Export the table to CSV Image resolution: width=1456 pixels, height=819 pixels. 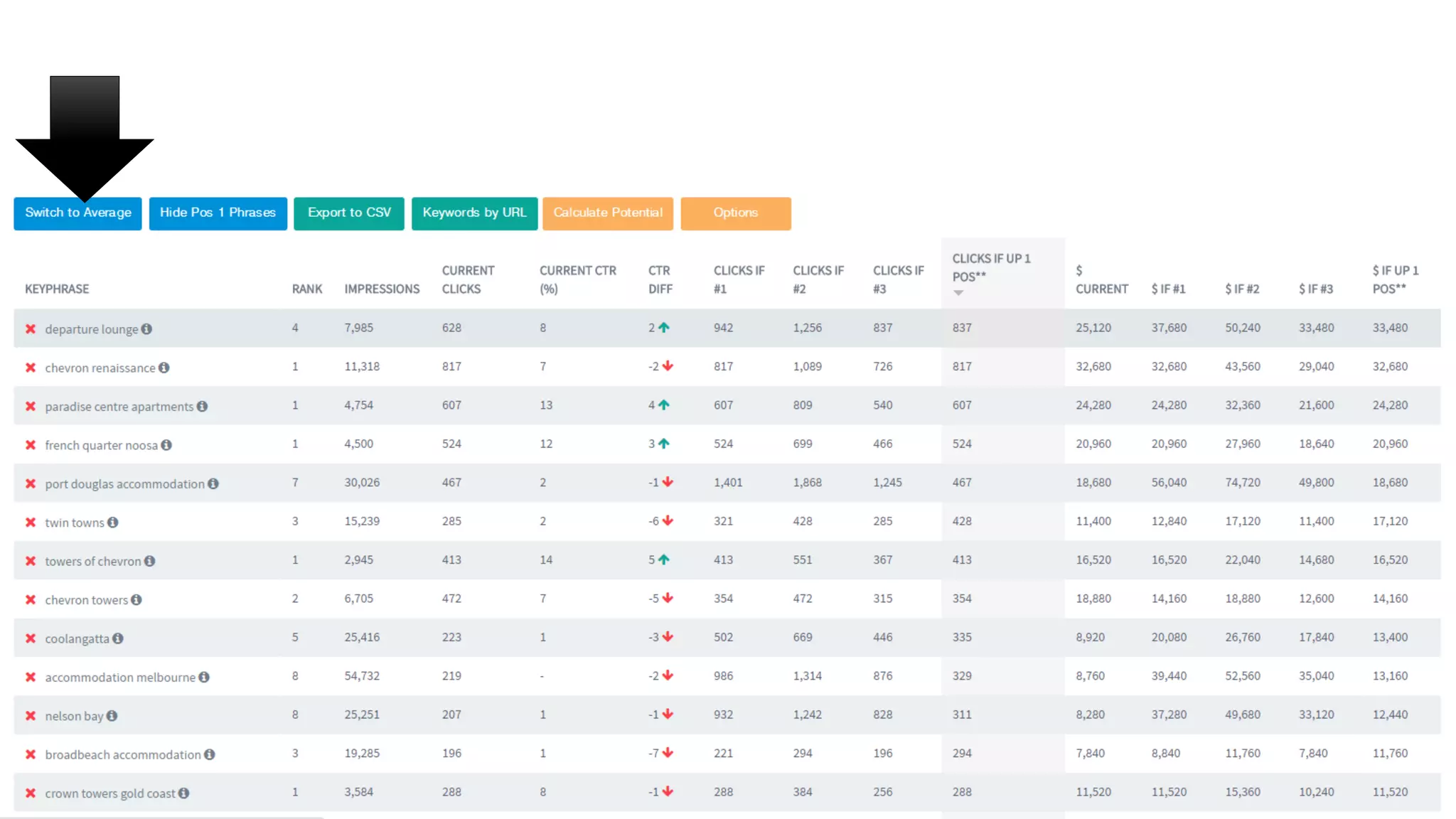click(x=348, y=213)
